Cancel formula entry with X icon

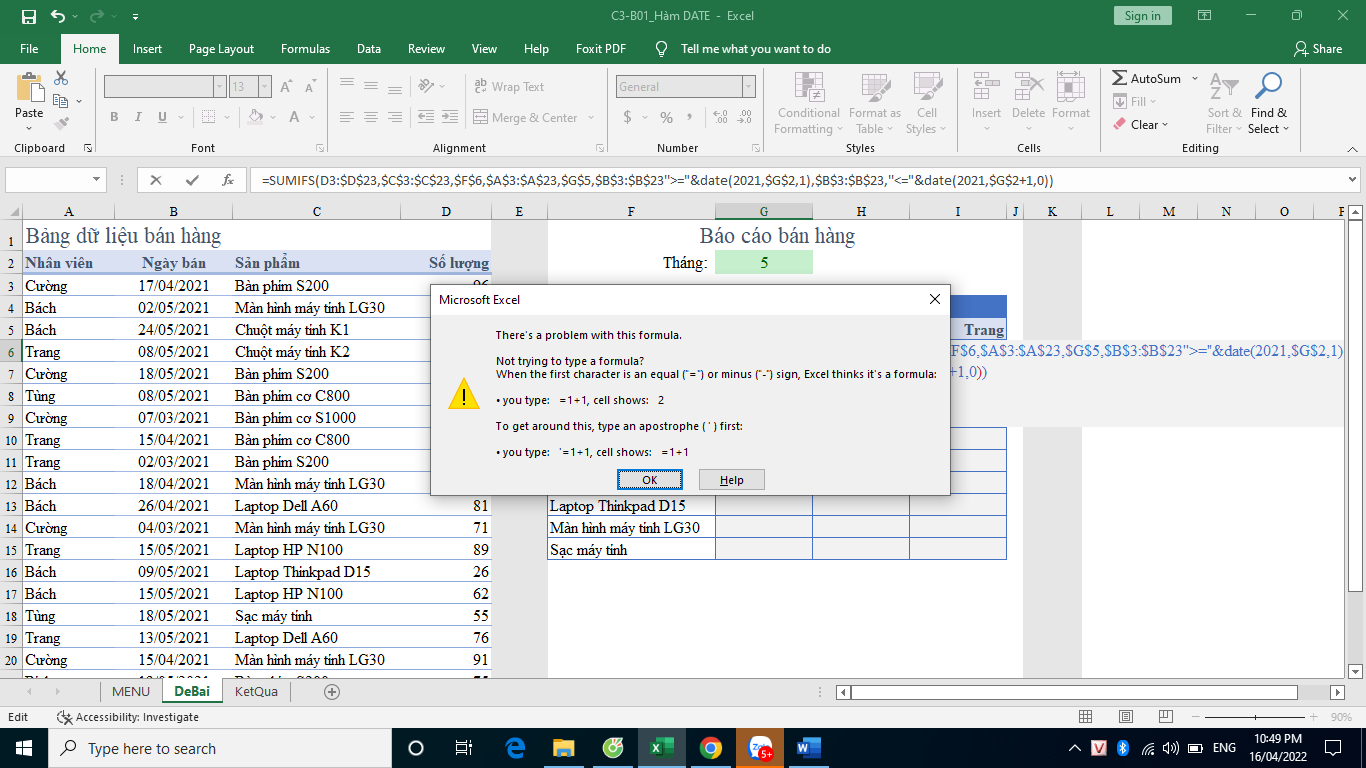(156, 180)
